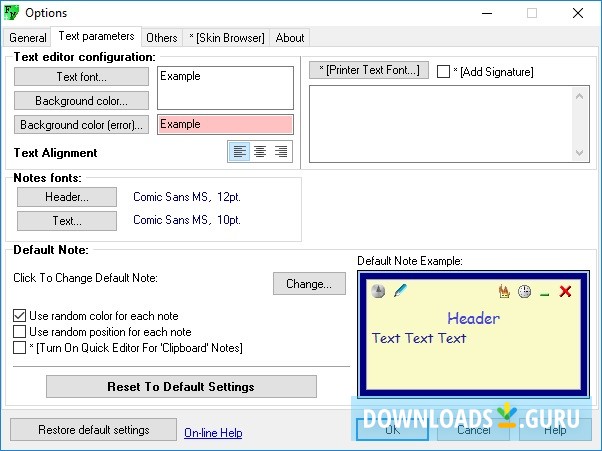Toggle Quick Editor for Clipboard Notes checkbox
The width and height of the screenshot is (602, 451).
(x=20, y=348)
